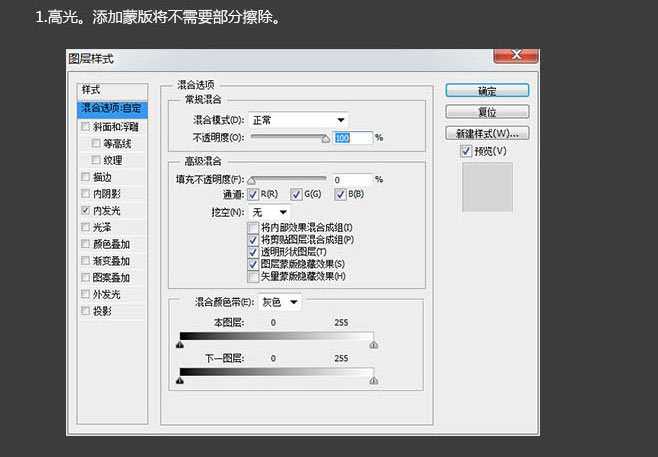658x457 pixels.
Task: Check 将内部效果混合成组(I) option
Action: 253,228
